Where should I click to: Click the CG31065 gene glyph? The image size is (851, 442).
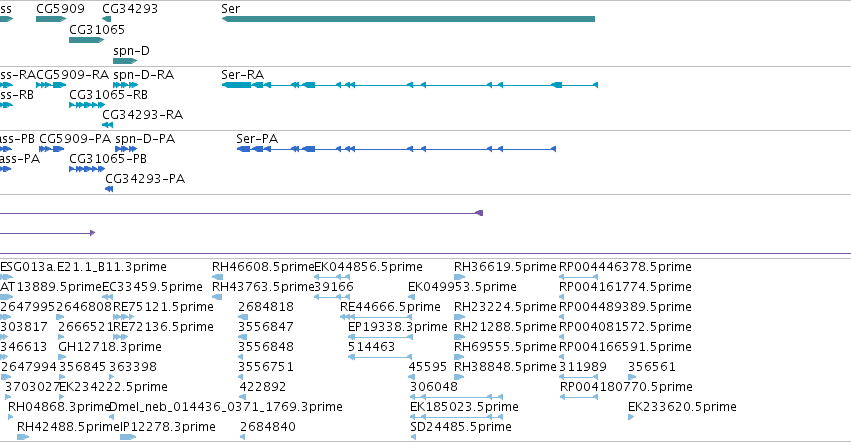point(86,40)
